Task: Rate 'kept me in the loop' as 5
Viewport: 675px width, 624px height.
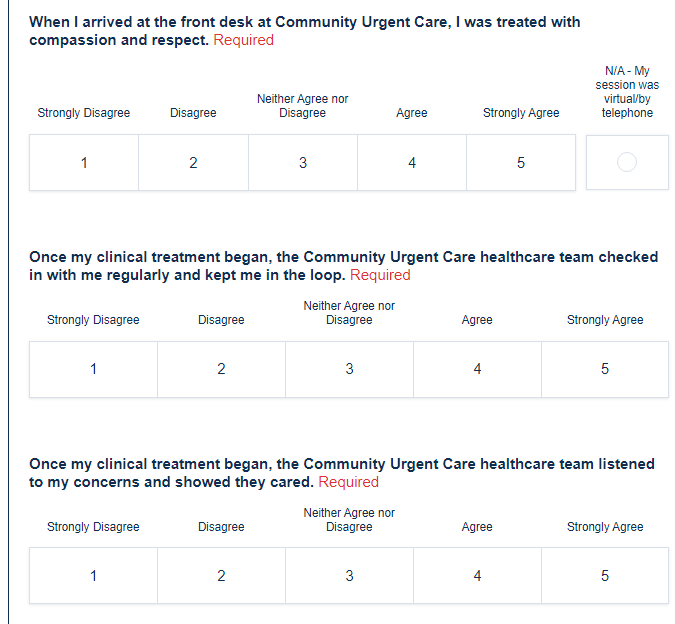Action: point(605,369)
